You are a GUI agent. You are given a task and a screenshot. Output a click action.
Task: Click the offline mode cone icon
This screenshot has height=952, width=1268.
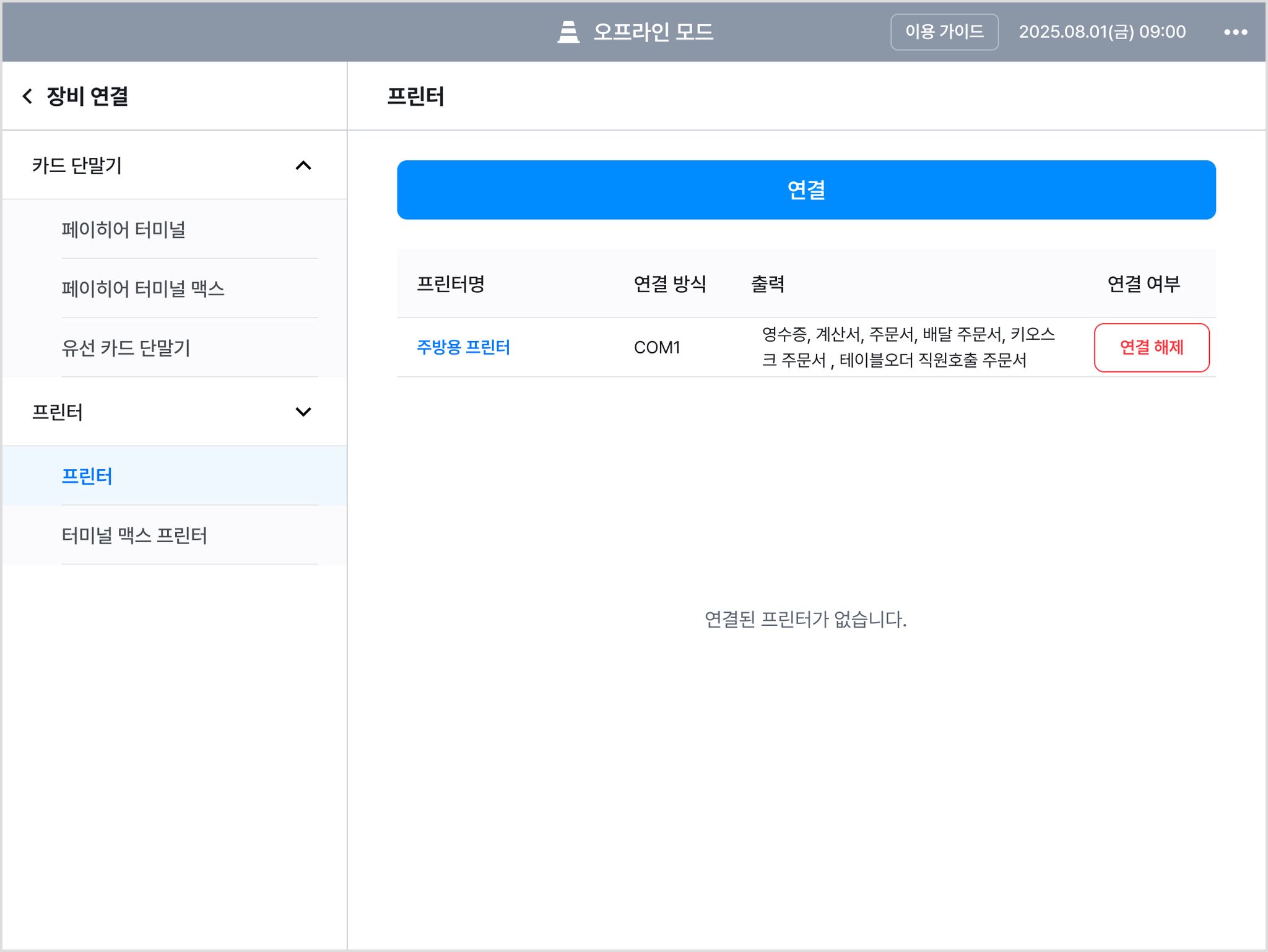click(568, 32)
